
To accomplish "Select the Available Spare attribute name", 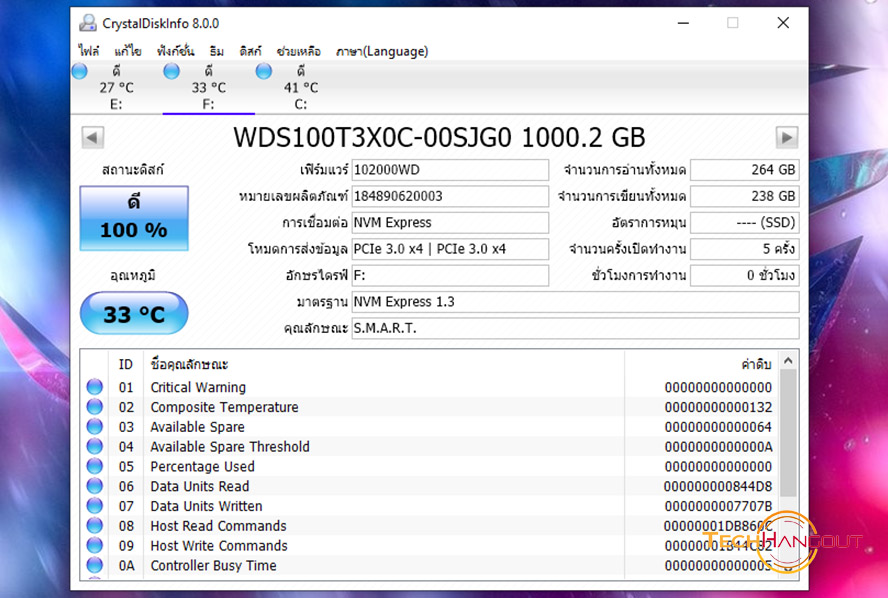I will (x=198, y=427).
